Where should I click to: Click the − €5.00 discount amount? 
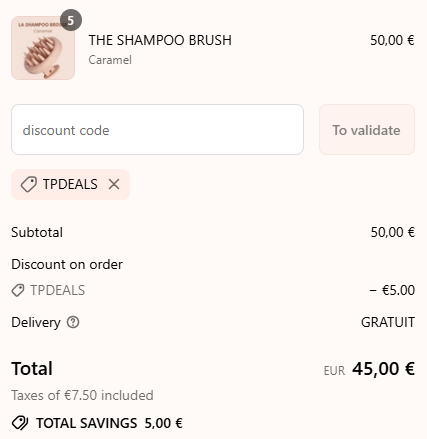[x=392, y=290]
